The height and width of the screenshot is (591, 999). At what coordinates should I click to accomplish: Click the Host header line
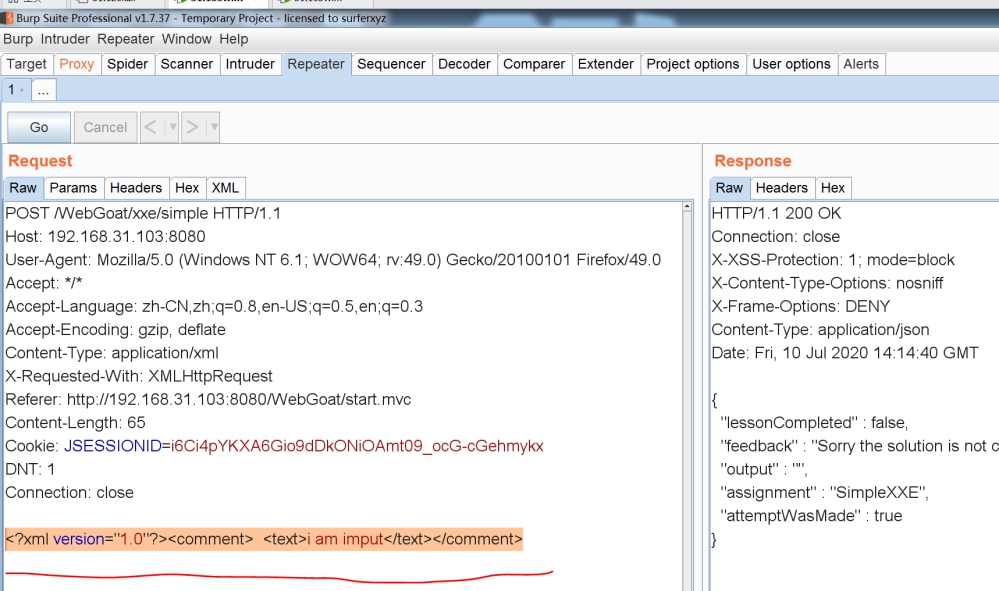pyautogui.click(x=105, y=237)
